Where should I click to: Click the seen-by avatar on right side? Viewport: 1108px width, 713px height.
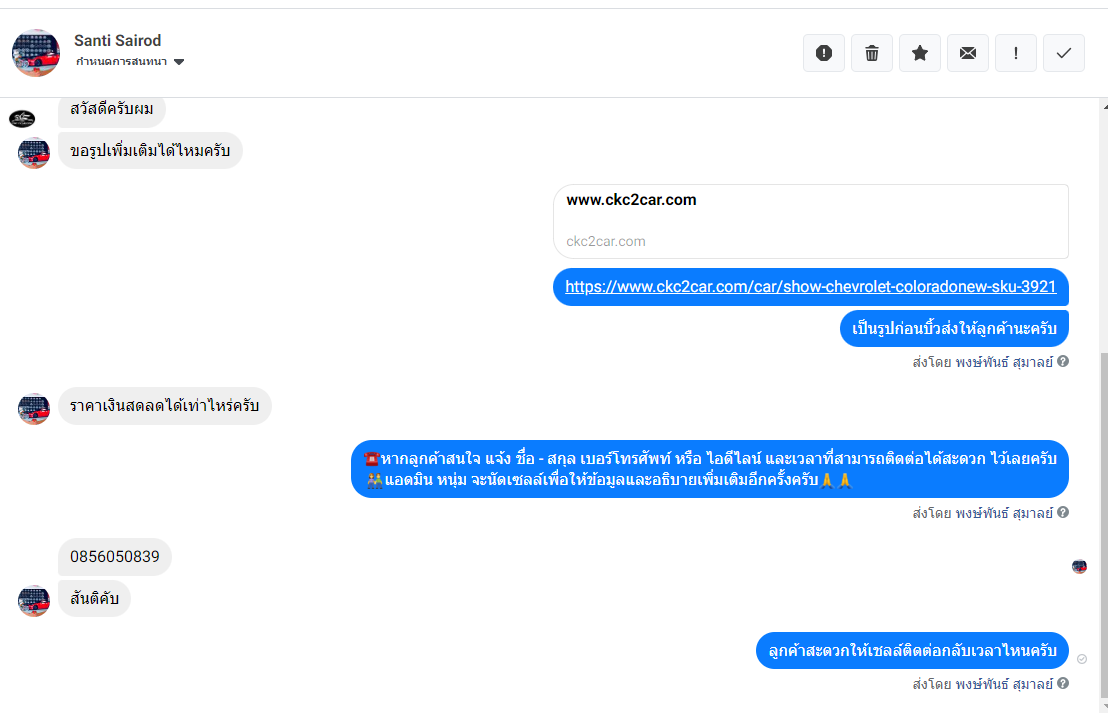(1079, 566)
